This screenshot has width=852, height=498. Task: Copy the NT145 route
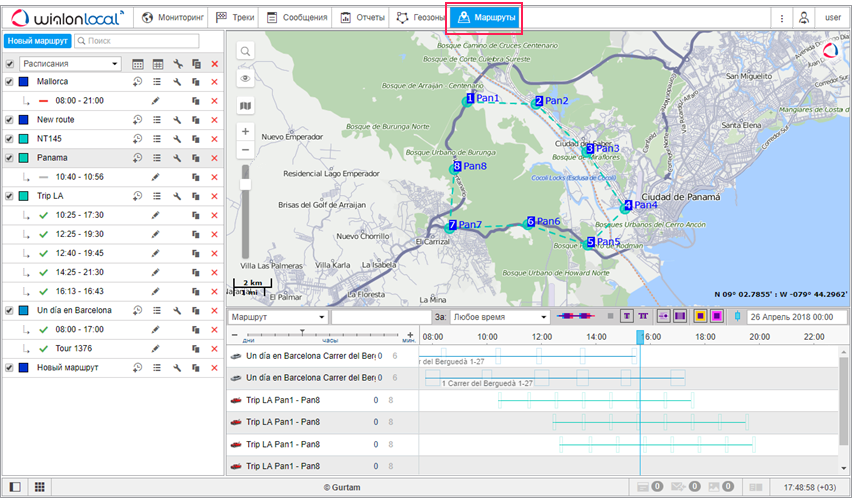click(195, 139)
